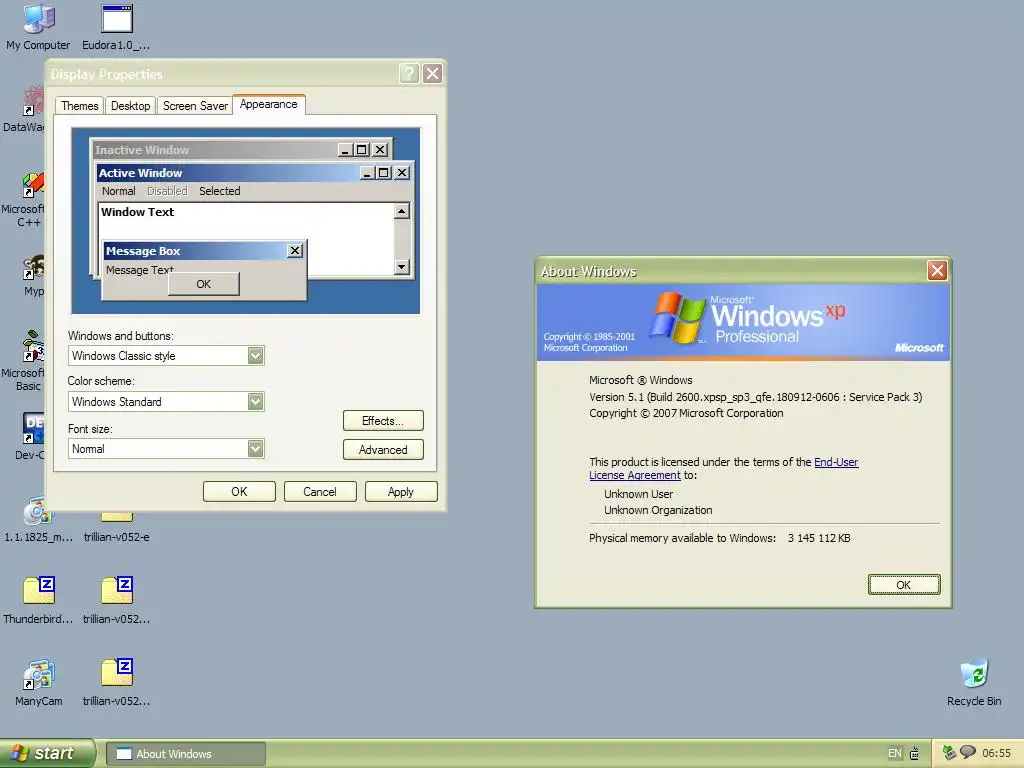Click the version build text line

click(756, 397)
